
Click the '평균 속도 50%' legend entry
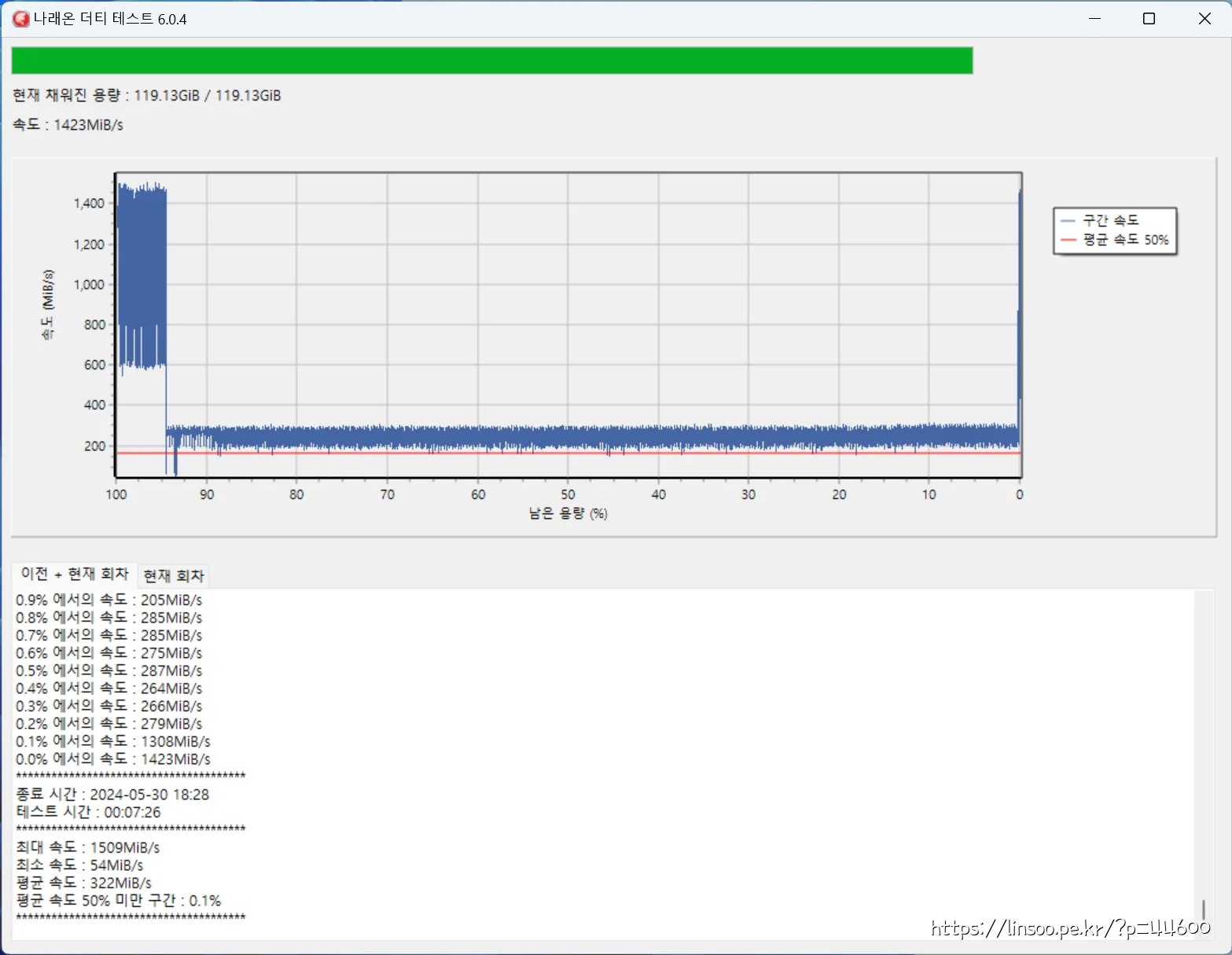click(1114, 240)
